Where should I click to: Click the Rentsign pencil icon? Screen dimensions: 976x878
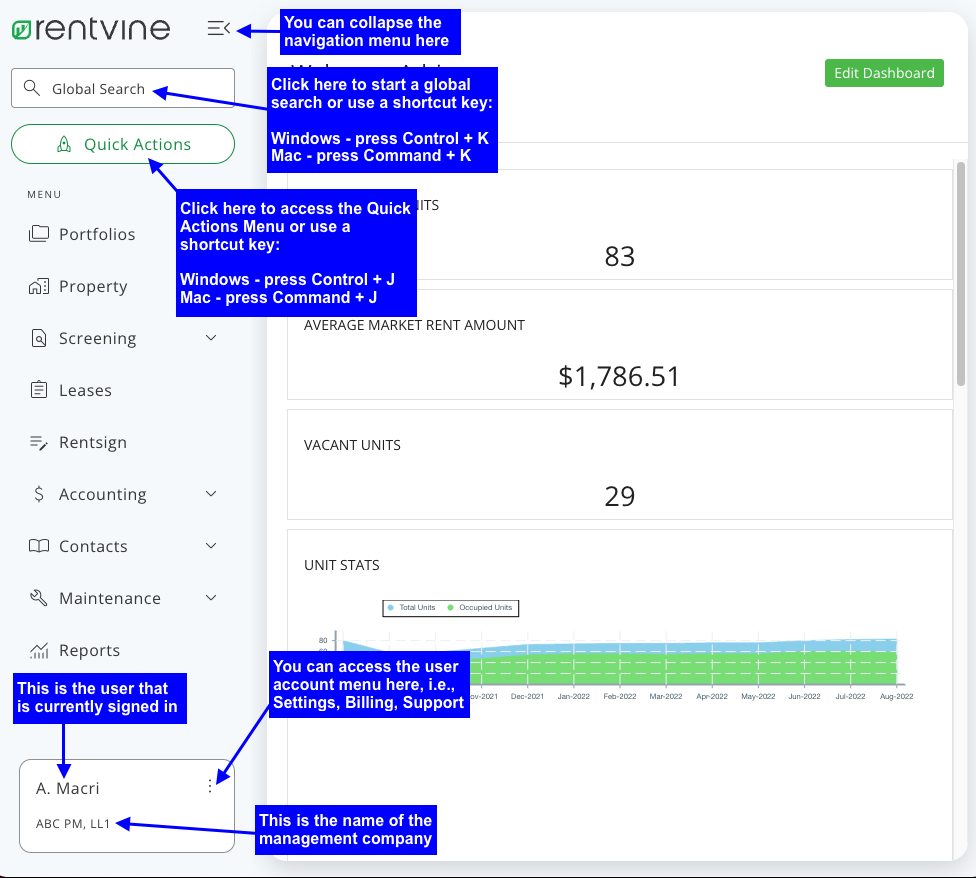(x=39, y=442)
